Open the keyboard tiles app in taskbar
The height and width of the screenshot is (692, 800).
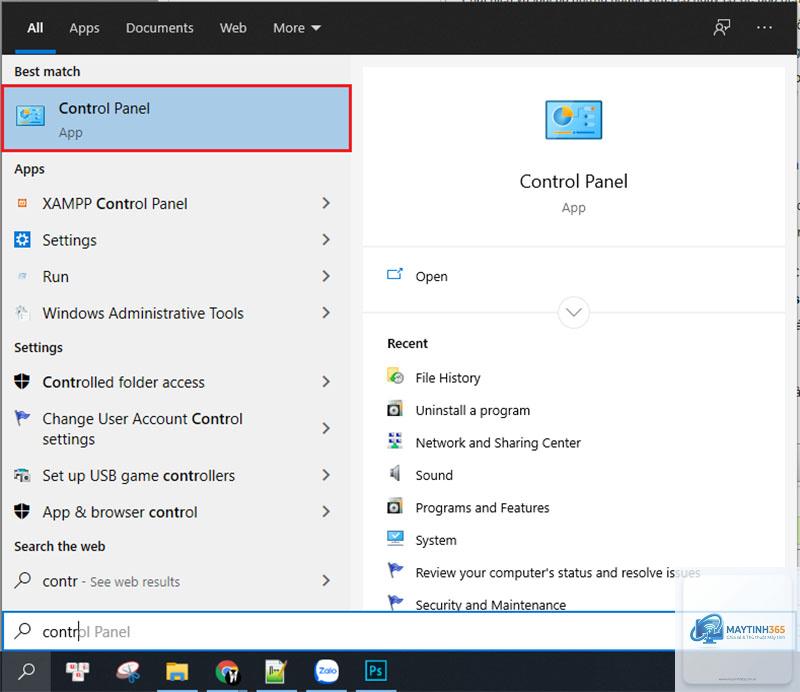pos(78,672)
